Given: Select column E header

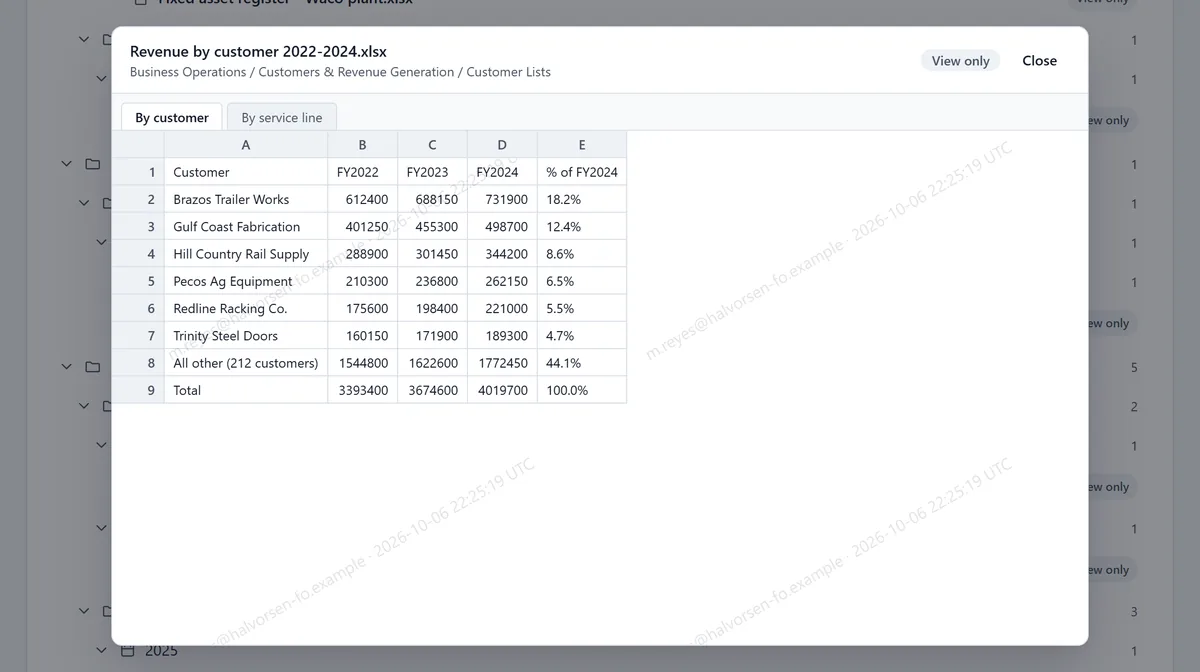Looking at the screenshot, I should pyautogui.click(x=582, y=145).
